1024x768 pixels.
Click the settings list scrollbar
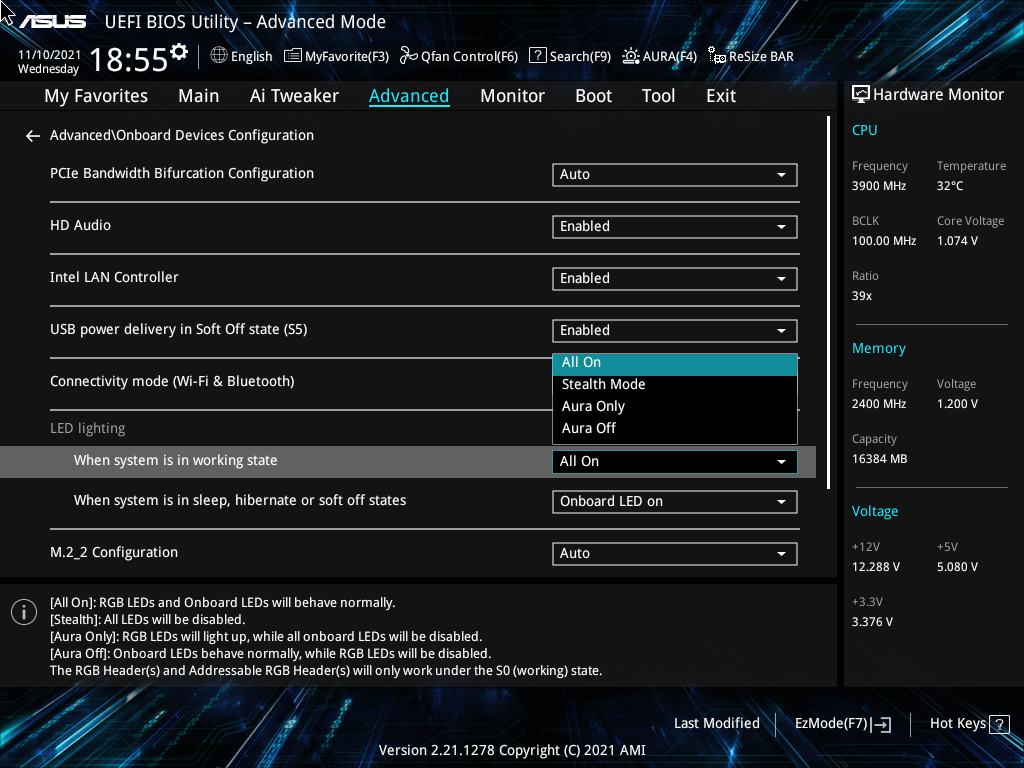829,302
